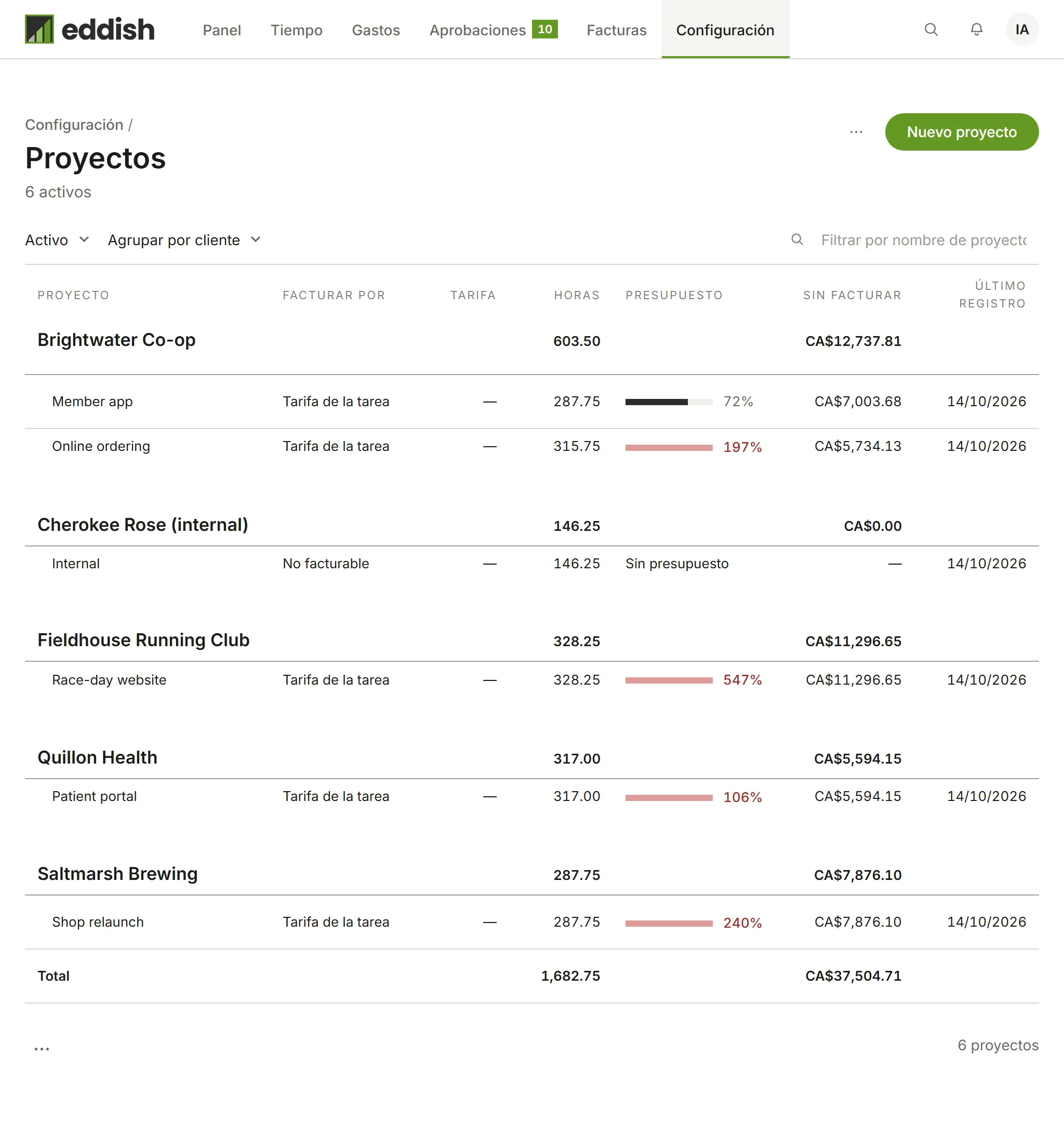Open the Shop relaunch project
This screenshot has height=1122, width=1064.
point(98,922)
